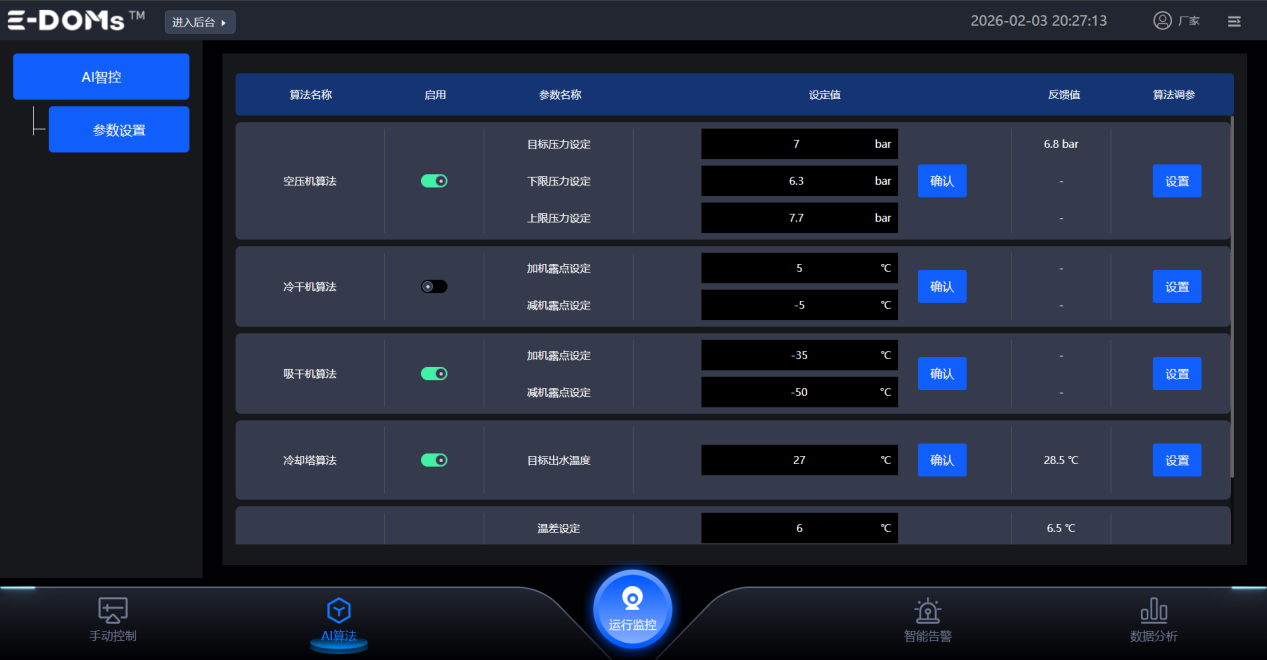Click the parameter table vertical scrollbar
The height and width of the screenshot is (660, 1267).
(x=1232, y=300)
